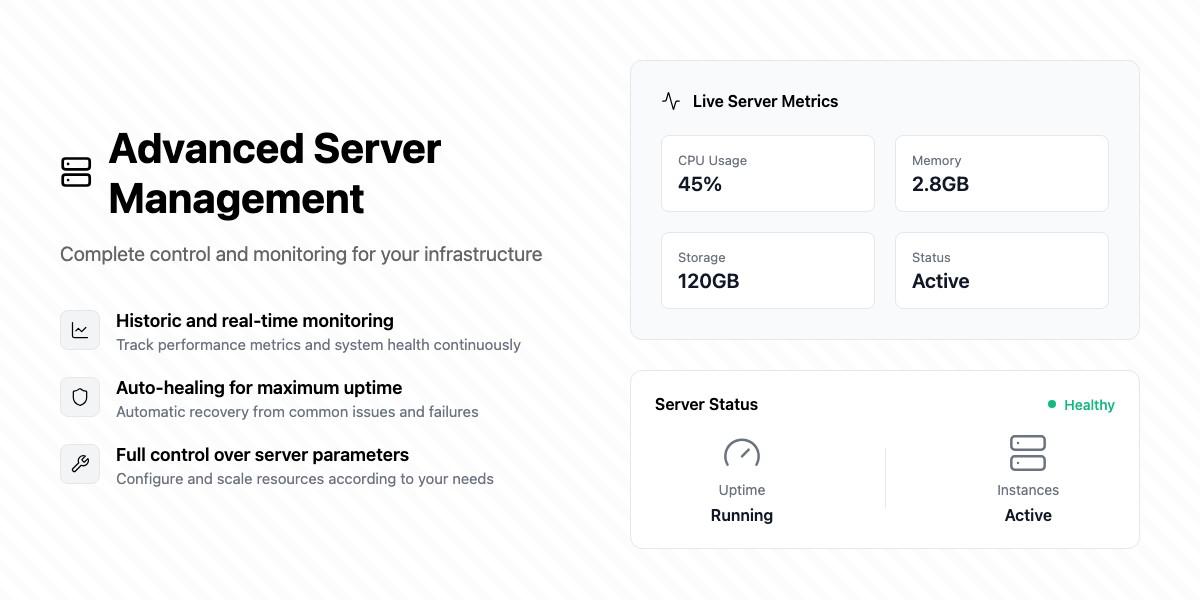Click the Instances label
The image size is (1200, 600).
click(x=1028, y=490)
